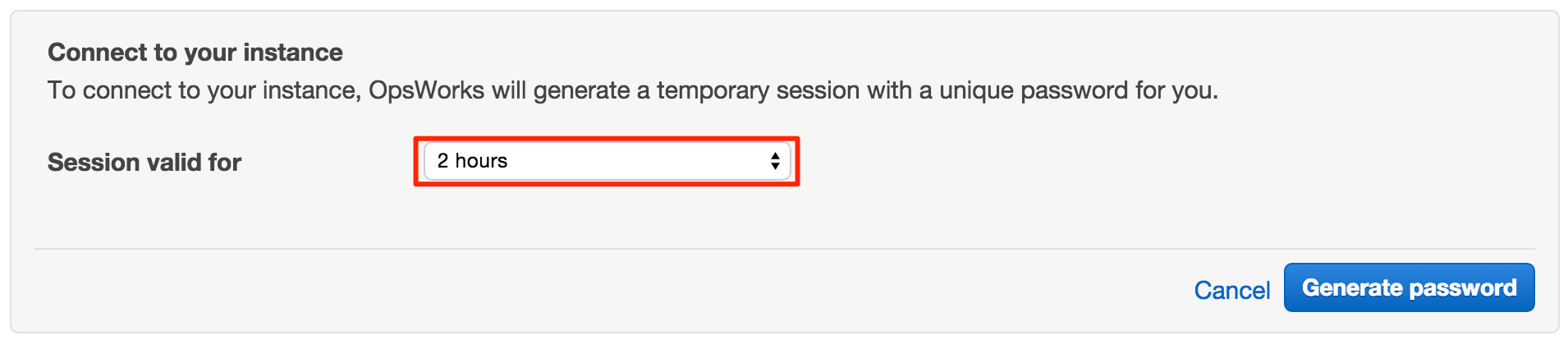Click the phrase "unique password" in the description
Image resolution: width=1568 pixels, height=340 pixels.
coord(1034,90)
